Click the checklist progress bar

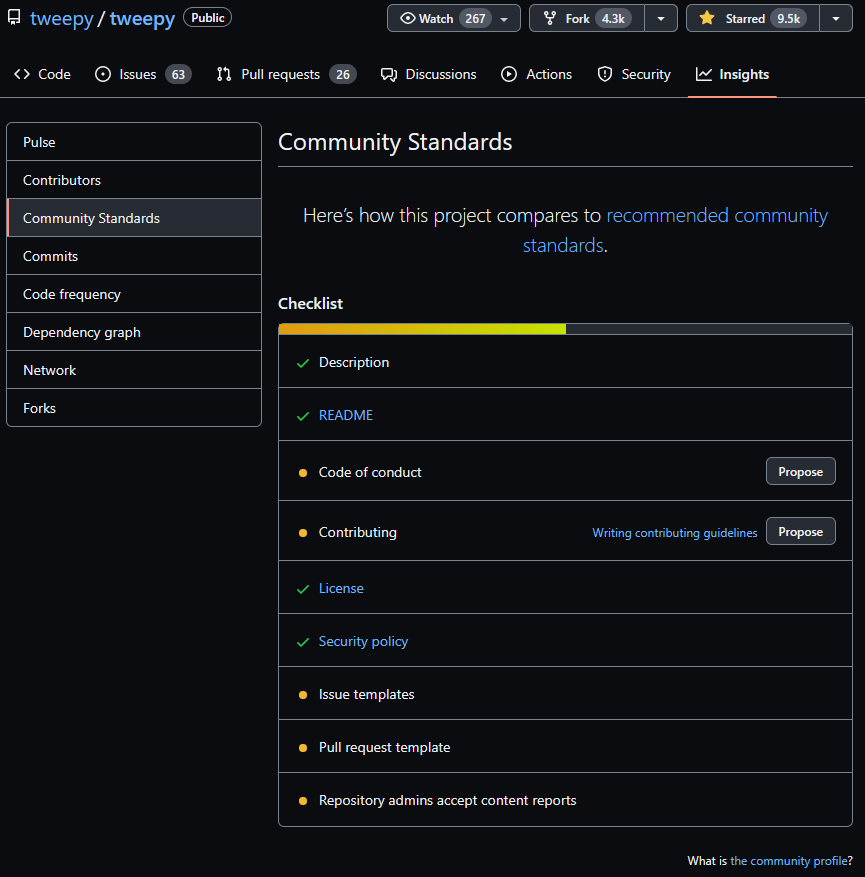[565, 328]
